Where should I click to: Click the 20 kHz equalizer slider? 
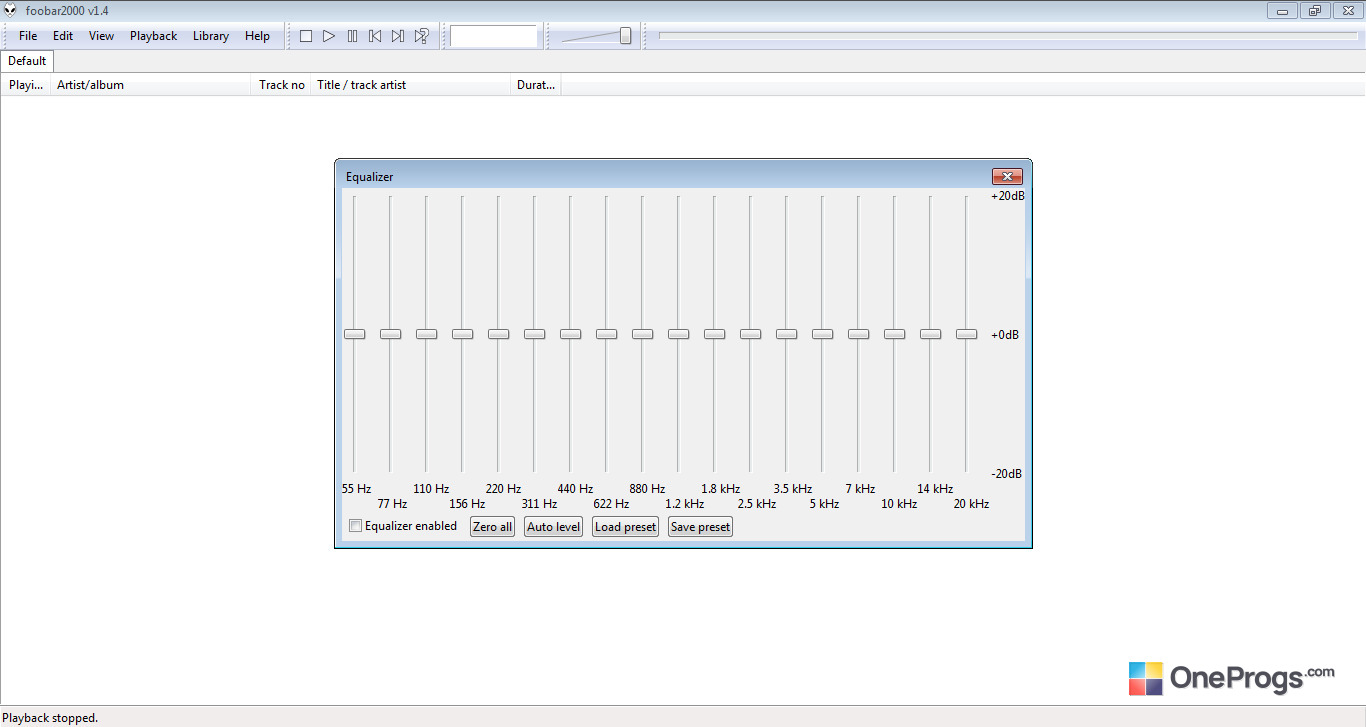[966, 334]
